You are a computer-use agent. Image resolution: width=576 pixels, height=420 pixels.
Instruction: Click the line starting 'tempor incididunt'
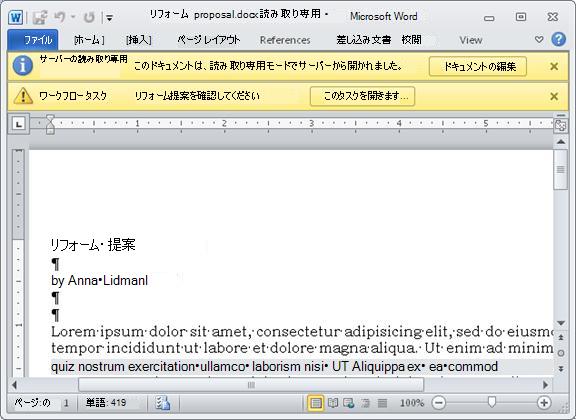[x=303, y=348]
